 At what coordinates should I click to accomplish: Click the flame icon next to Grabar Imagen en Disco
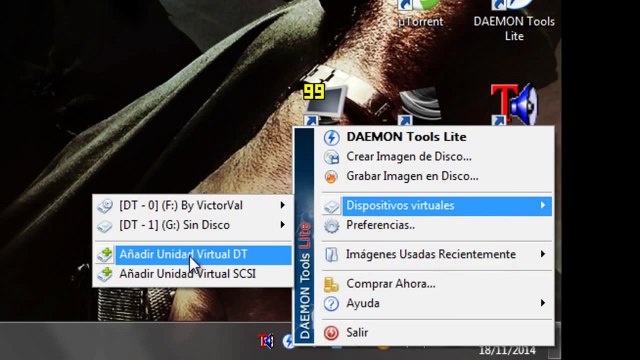tap(331, 176)
